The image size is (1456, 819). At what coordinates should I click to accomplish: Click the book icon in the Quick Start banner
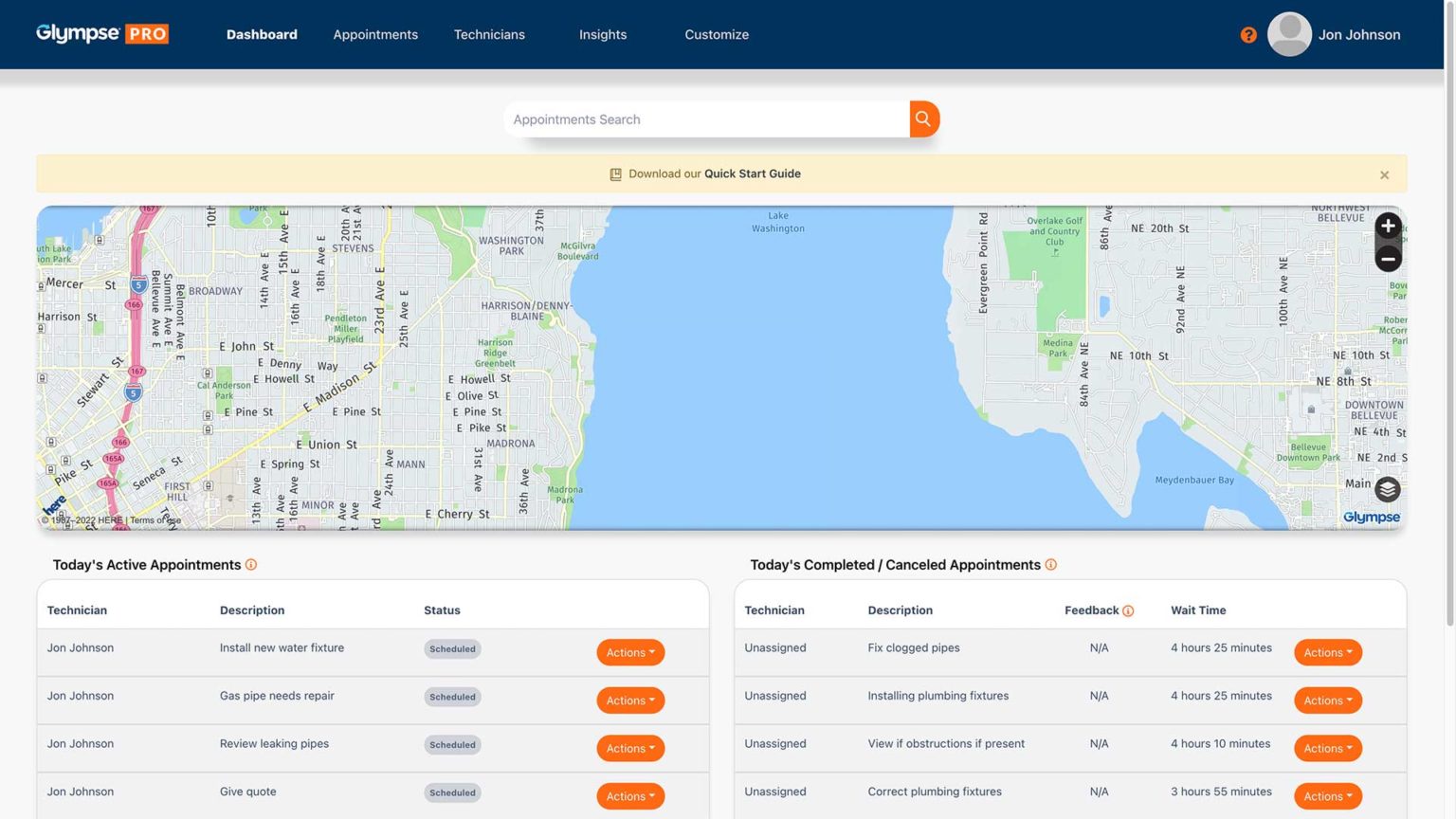pos(615,173)
